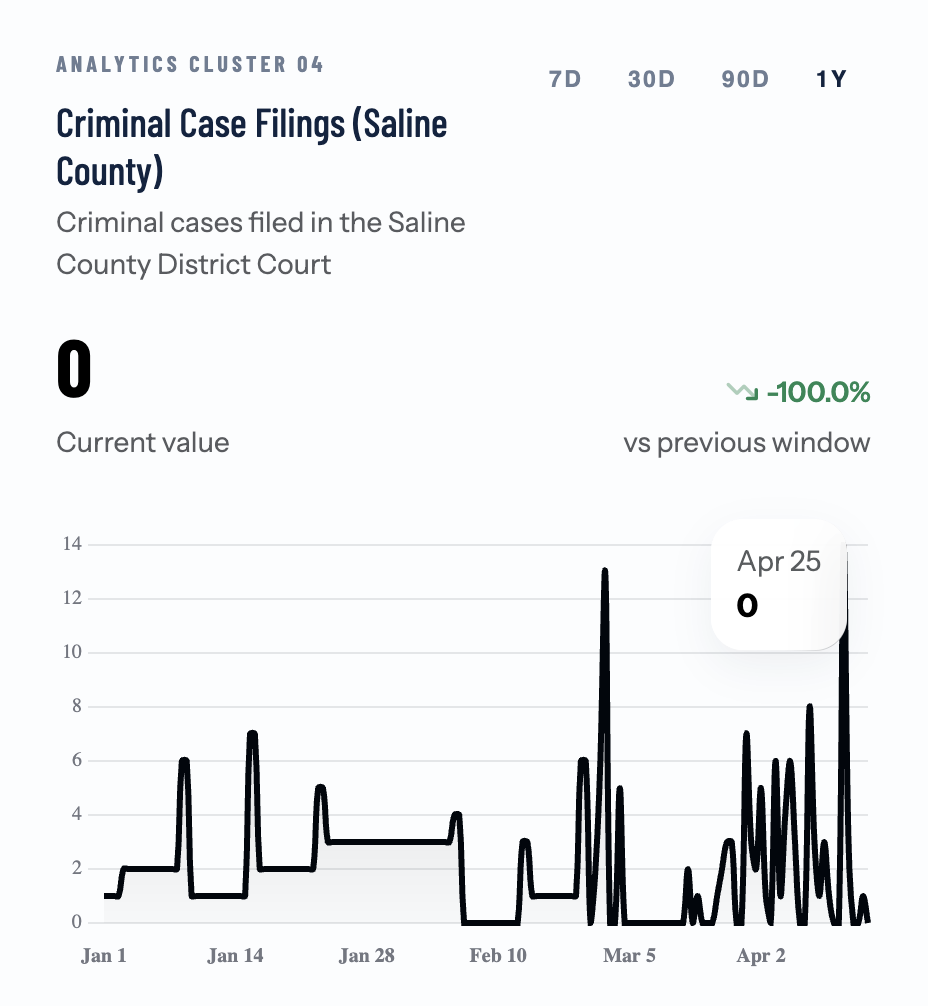Viewport: 928px width, 1006px height.
Task: Click the Apr 25 tooltip card
Action: coord(778,585)
